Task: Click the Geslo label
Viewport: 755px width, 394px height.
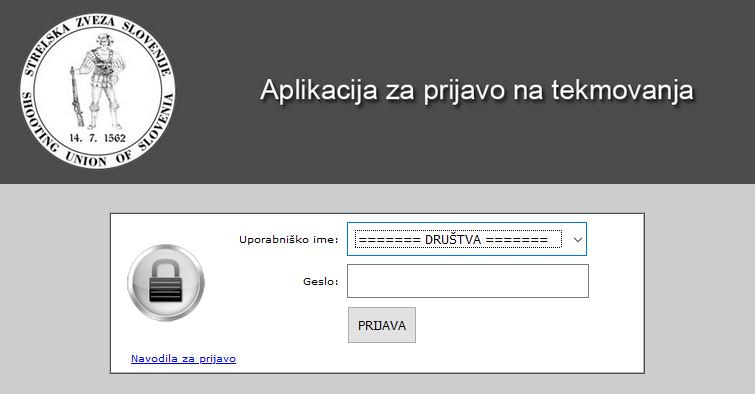Action: [321, 281]
